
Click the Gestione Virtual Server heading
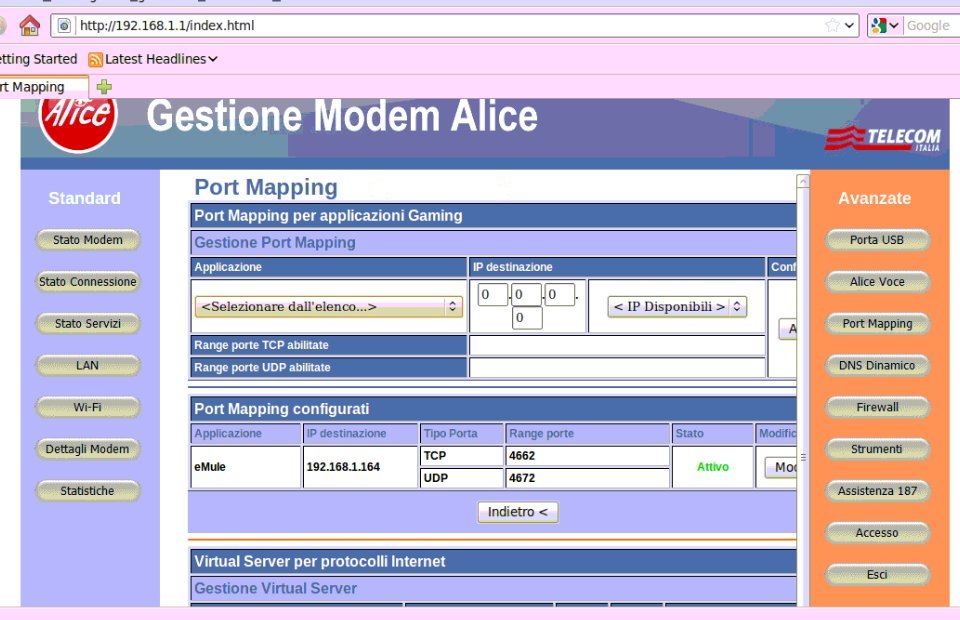(x=276, y=588)
